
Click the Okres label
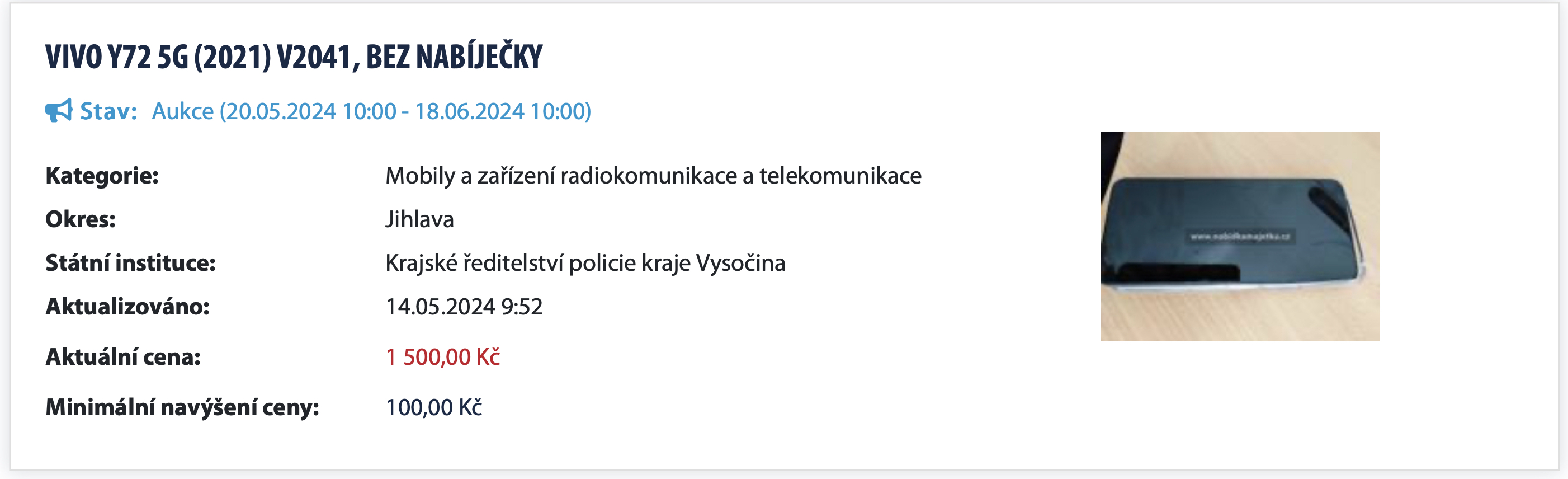(x=81, y=219)
